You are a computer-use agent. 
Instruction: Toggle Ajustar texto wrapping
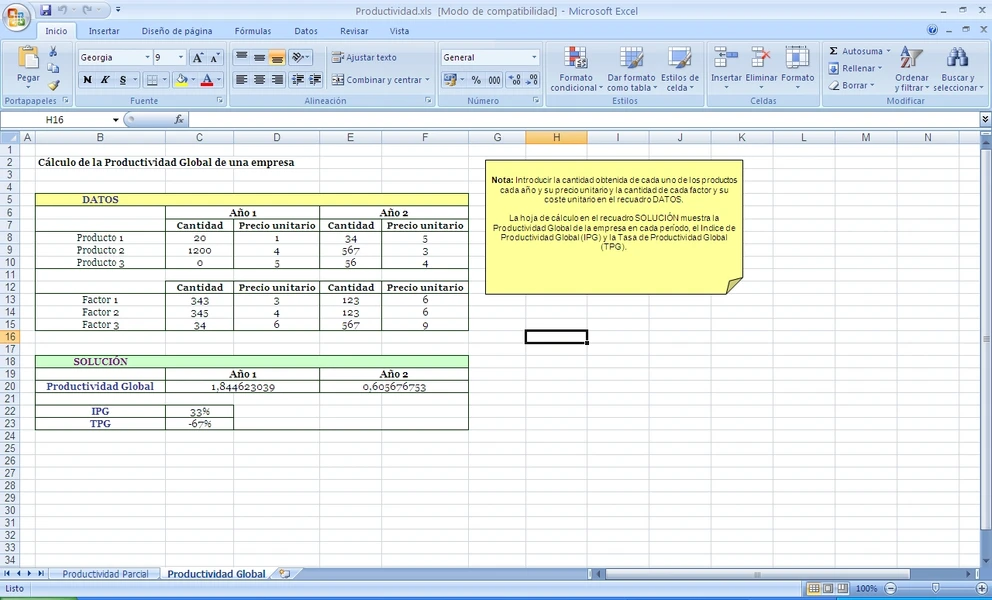364,57
